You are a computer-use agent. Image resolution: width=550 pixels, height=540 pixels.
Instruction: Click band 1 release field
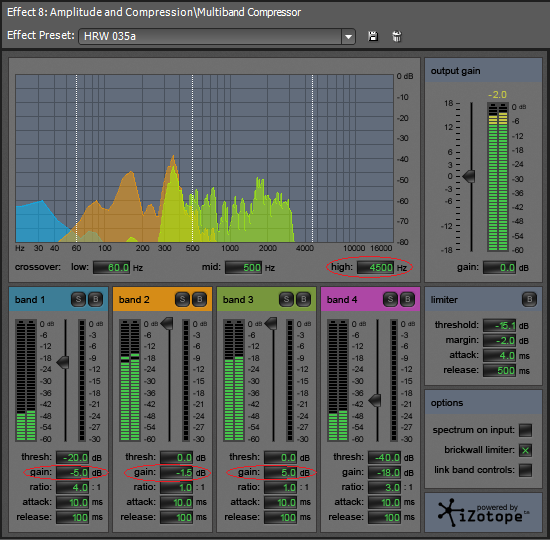73,517
